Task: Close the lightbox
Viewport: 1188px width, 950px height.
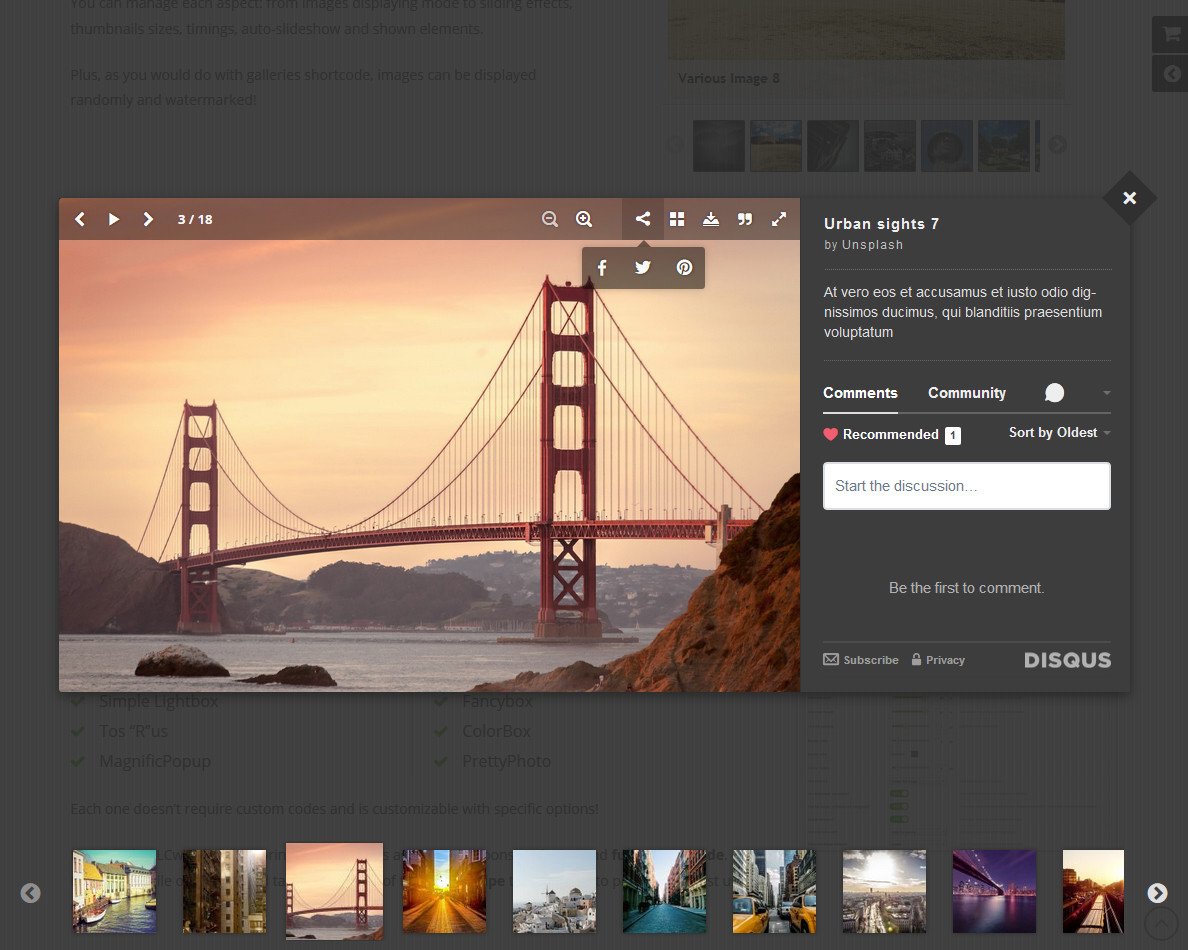Action: 1130,198
